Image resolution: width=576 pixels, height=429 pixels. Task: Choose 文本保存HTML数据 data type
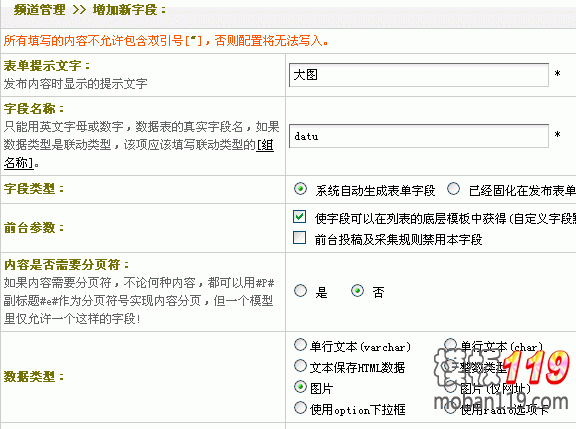[300, 366]
